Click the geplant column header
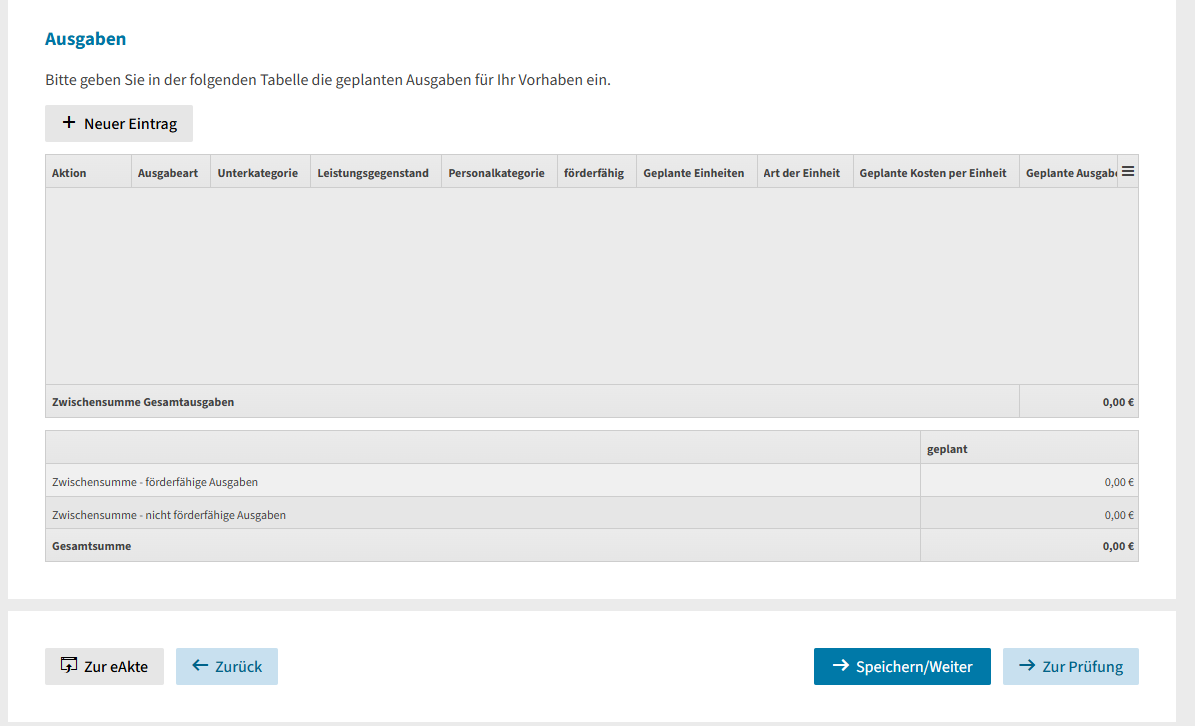 click(948, 449)
